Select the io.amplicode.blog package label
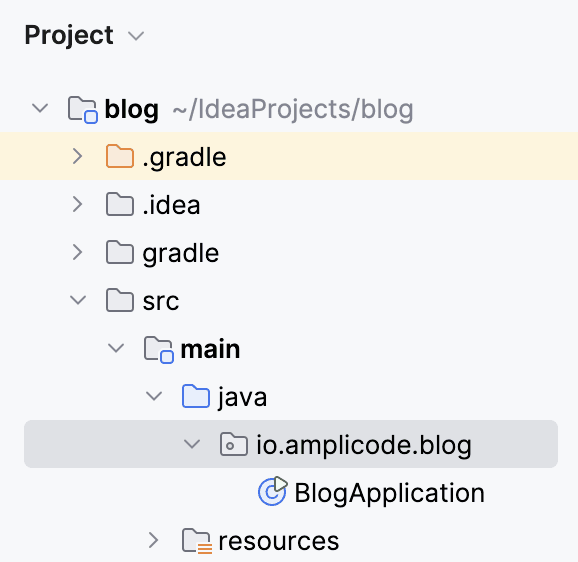This screenshot has width=578, height=562. pos(364,445)
